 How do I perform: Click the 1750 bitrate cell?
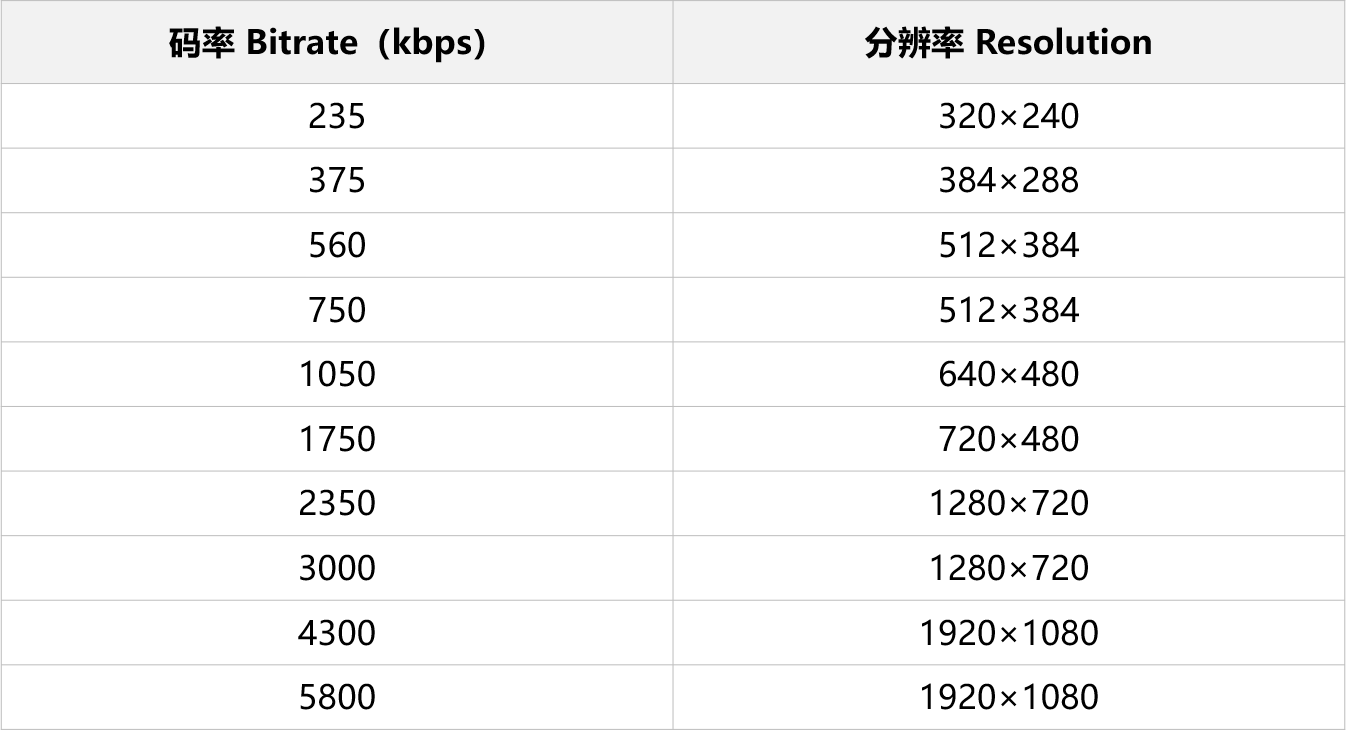[x=337, y=439]
